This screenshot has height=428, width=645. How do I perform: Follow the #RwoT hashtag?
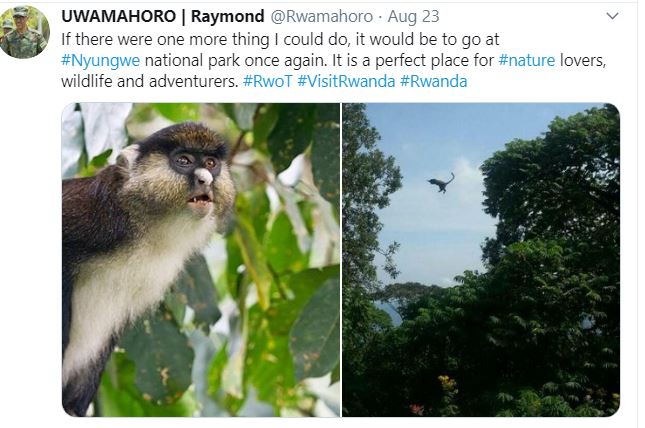pos(267,81)
